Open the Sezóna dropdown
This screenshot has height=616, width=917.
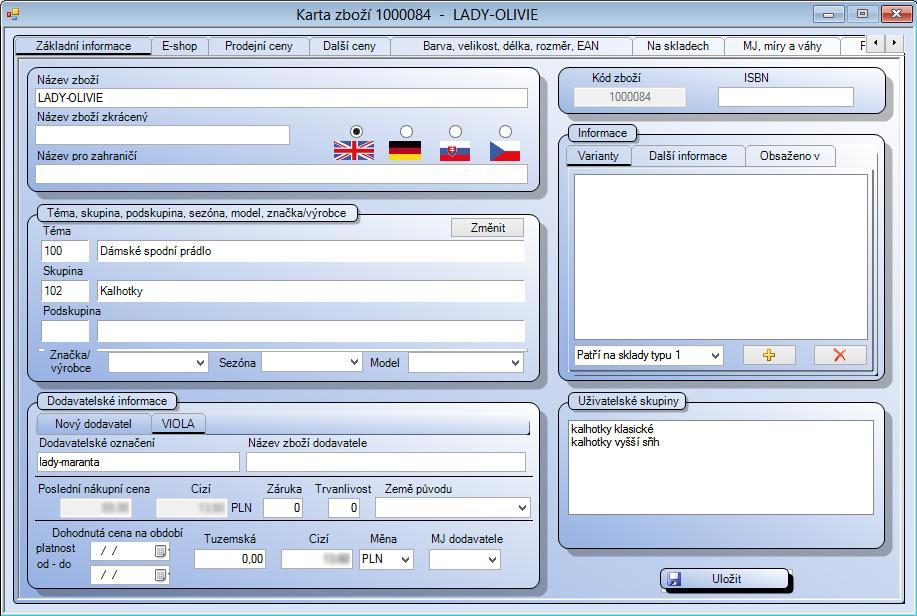[x=354, y=363]
